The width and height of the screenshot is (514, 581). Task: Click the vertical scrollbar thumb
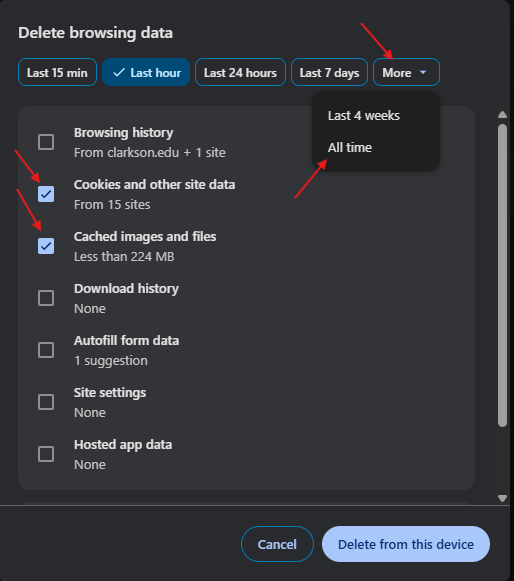point(502,276)
